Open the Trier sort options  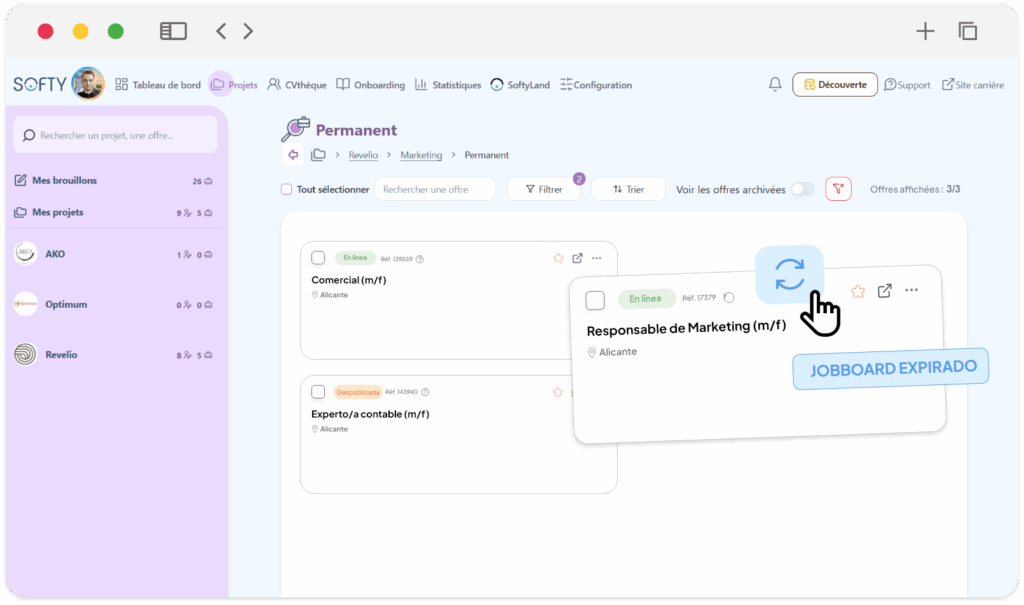[628, 189]
